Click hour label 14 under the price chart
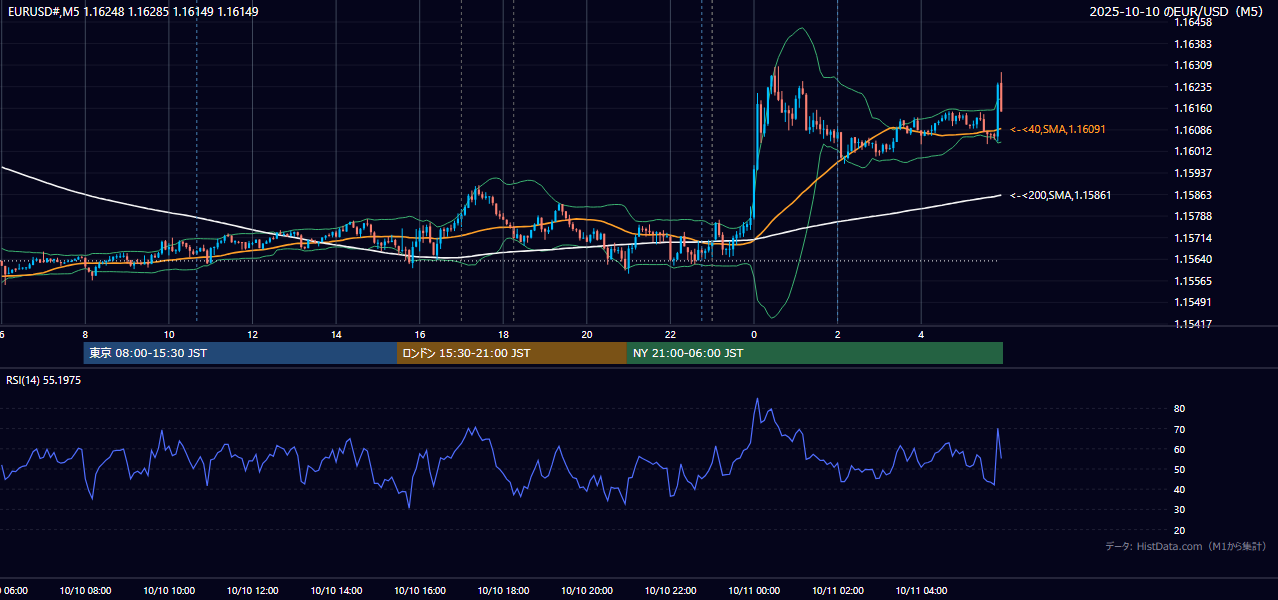The image size is (1278, 600). [x=336, y=335]
